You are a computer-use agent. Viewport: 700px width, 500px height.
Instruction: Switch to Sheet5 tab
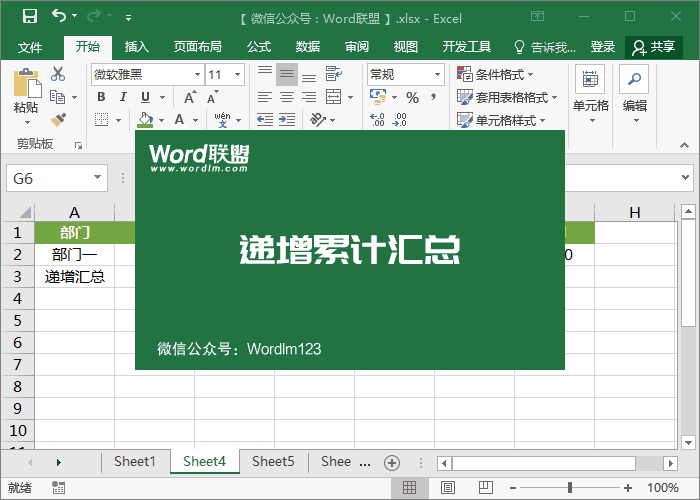click(x=273, y=462)
